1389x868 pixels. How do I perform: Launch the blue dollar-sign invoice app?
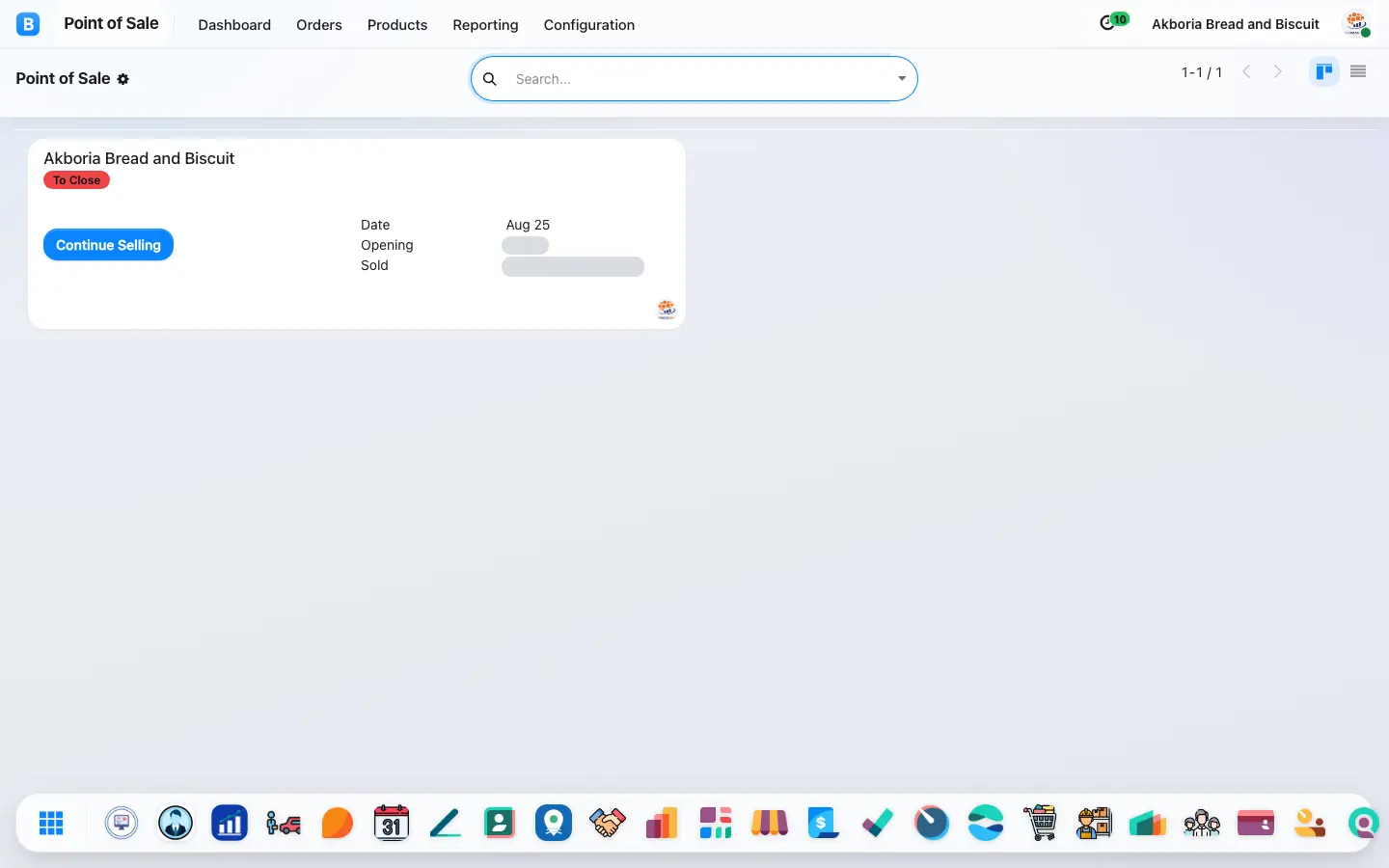tap(824, 823)
